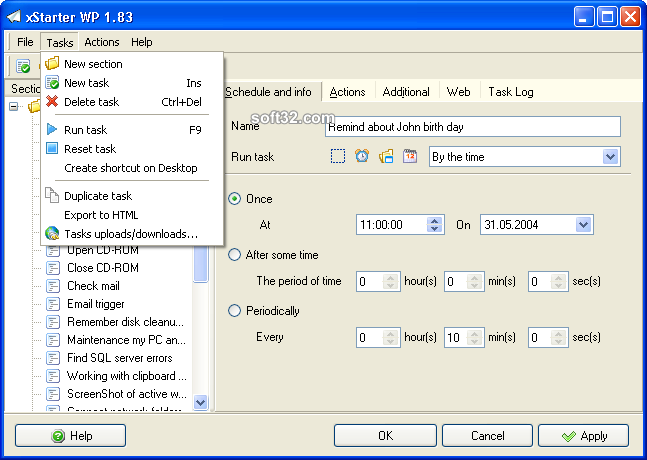
Task: Click the Duplicate task pages icon
Action: 52,195
